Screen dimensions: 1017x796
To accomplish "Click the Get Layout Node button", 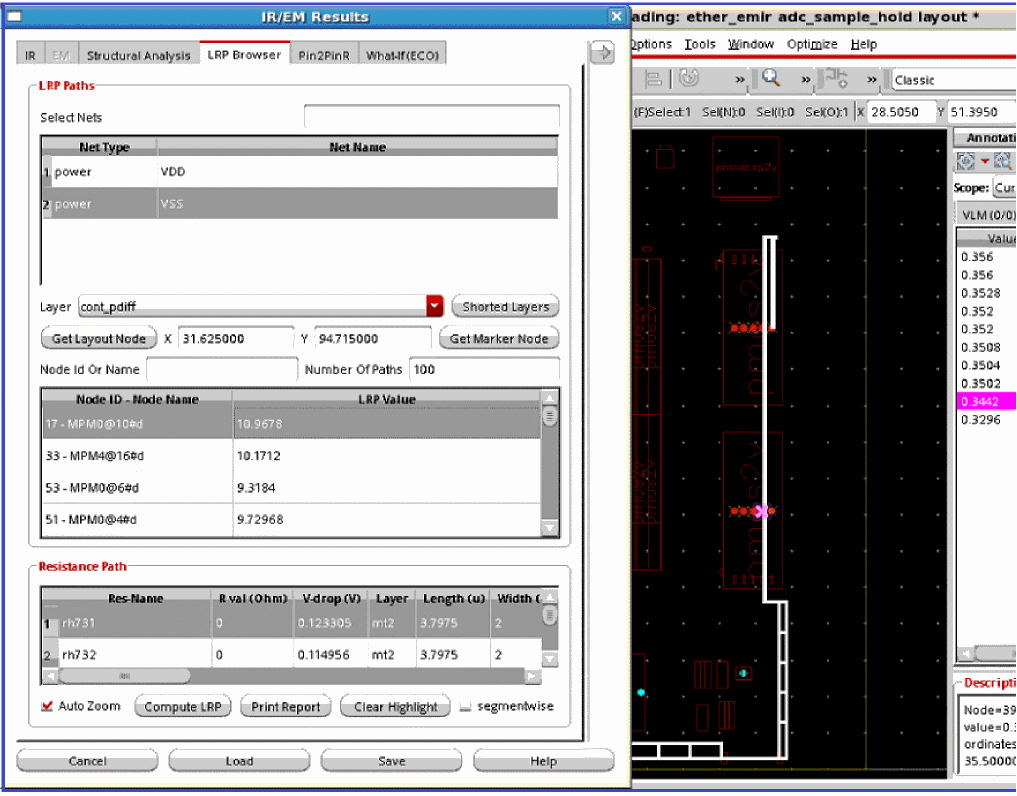I will [x=99, y=339].
